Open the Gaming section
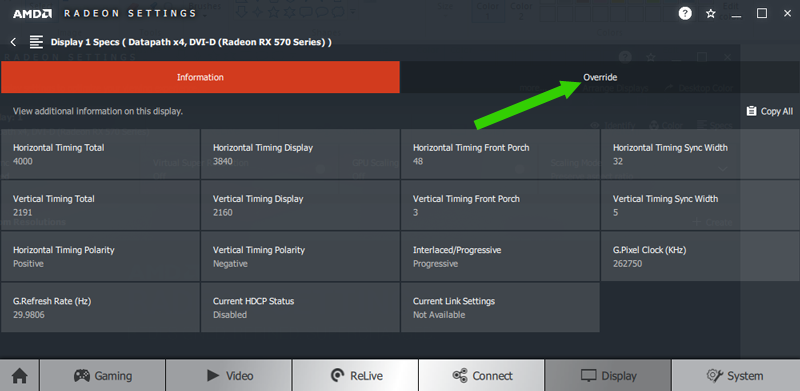The height and width of the screenshot is (391, 800). [103, 376]
